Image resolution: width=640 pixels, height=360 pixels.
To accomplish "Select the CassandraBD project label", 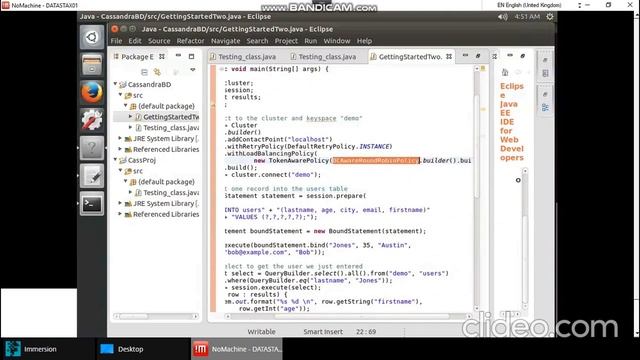I will [x=149, y=84].
